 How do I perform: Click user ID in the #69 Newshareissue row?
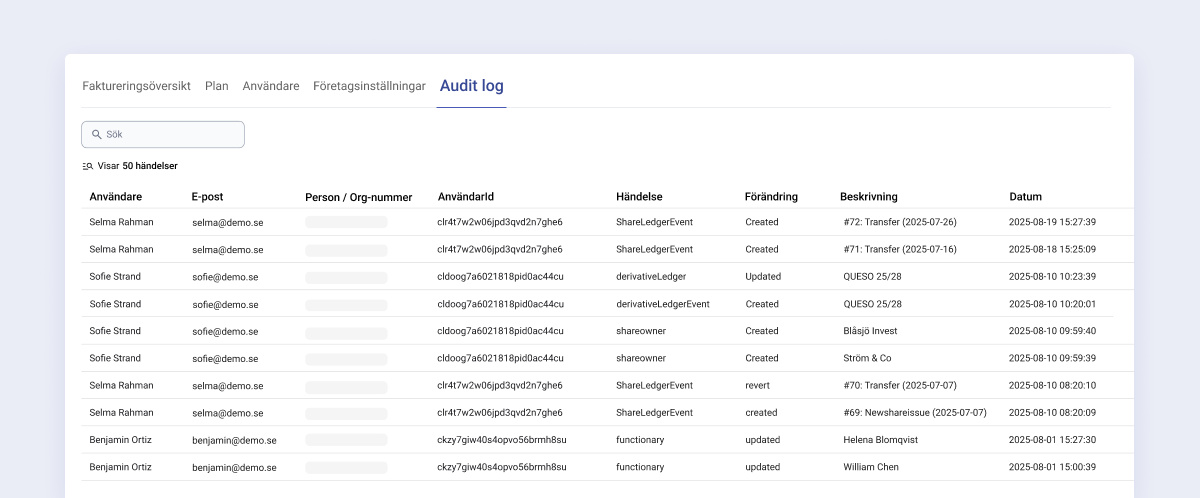[500, 412]
